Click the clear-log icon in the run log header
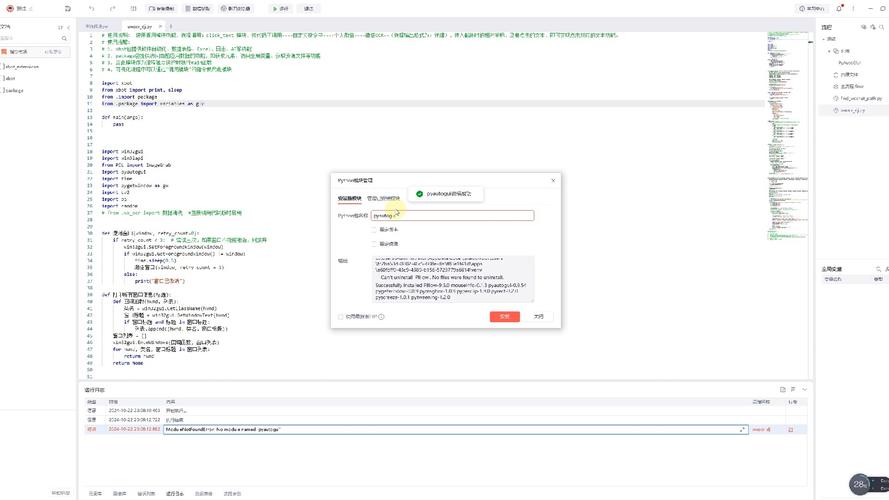Screen dimensions: 889x500 [782, 389]
